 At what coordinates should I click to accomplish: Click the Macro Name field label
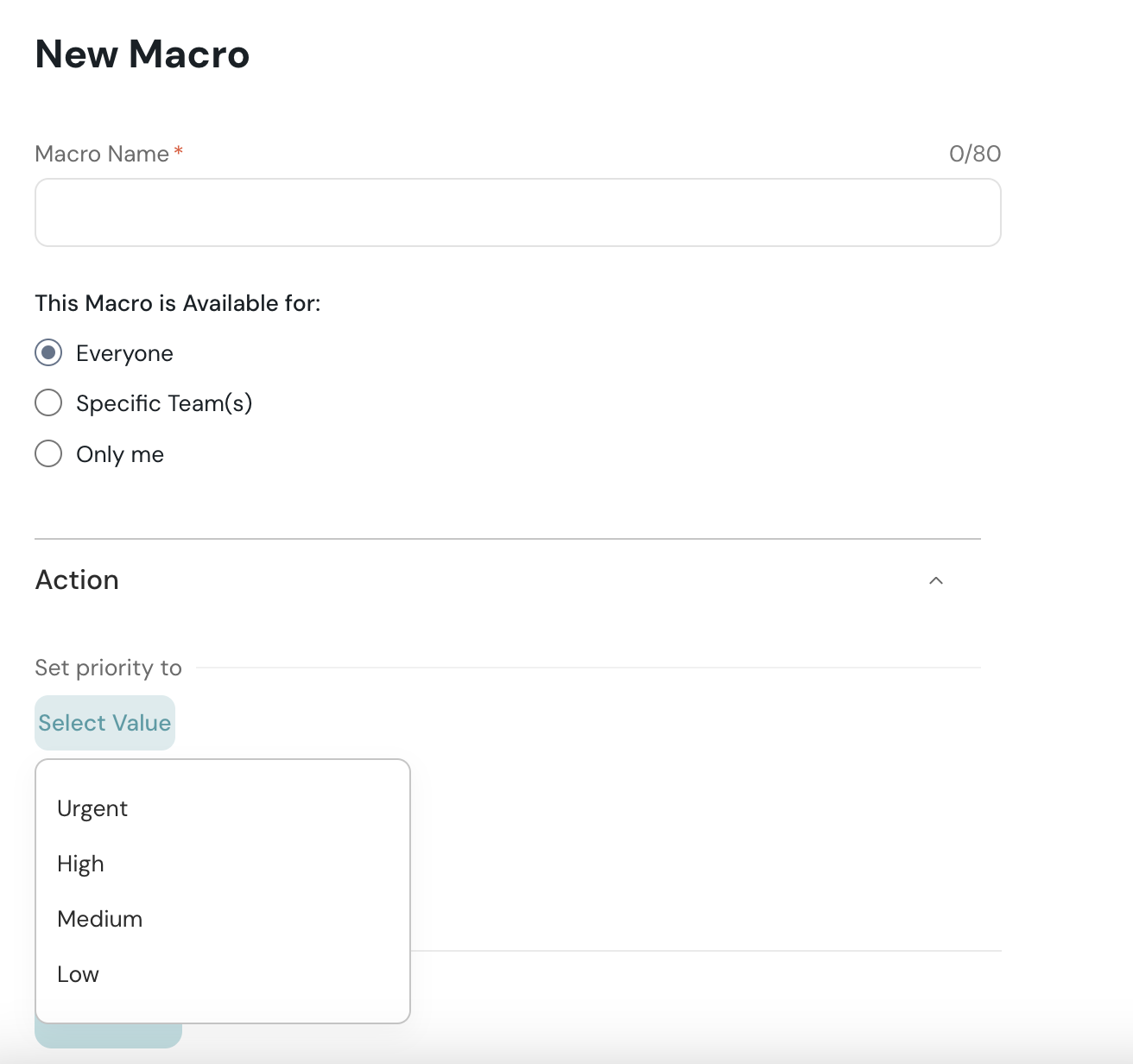(102, 154)
